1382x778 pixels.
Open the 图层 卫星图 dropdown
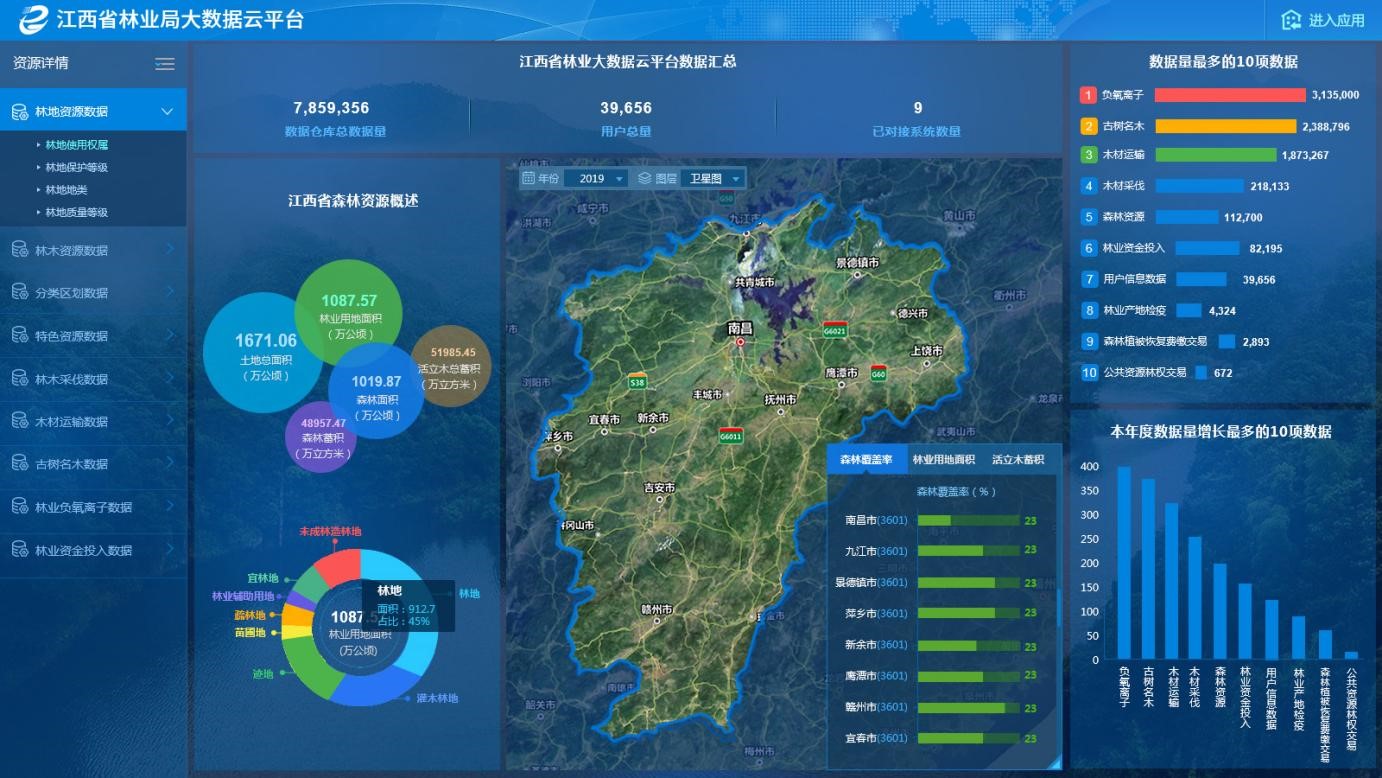point(713,178)
